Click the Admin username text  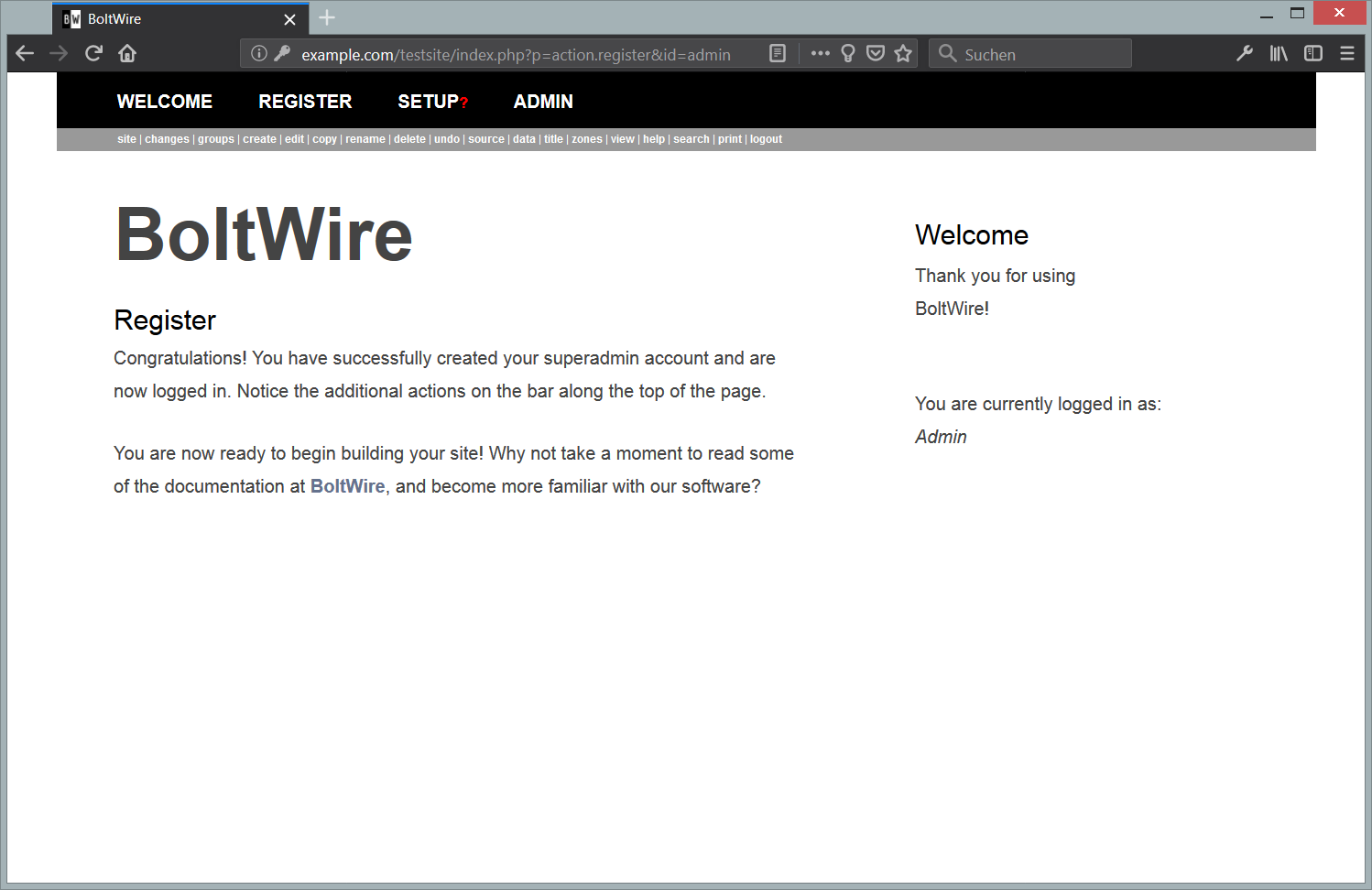click(x=941, y=437)
